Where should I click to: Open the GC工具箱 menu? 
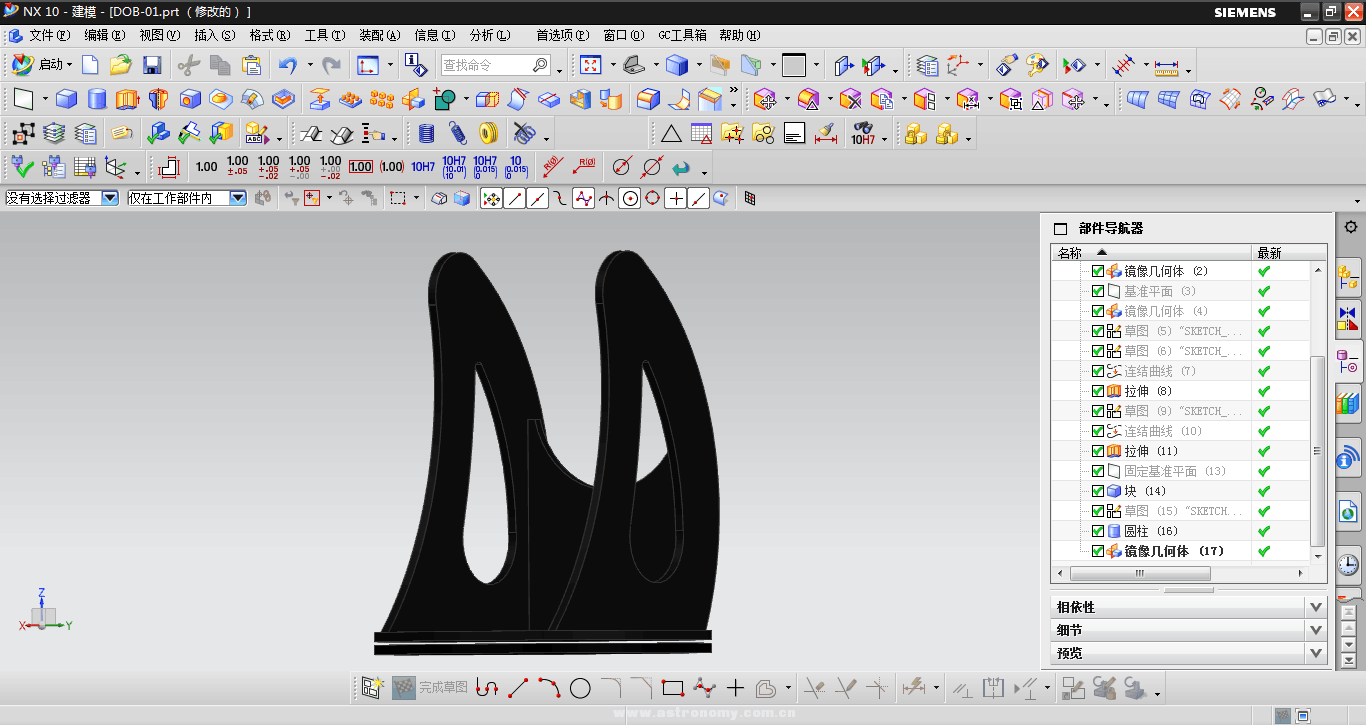[682, 35]
